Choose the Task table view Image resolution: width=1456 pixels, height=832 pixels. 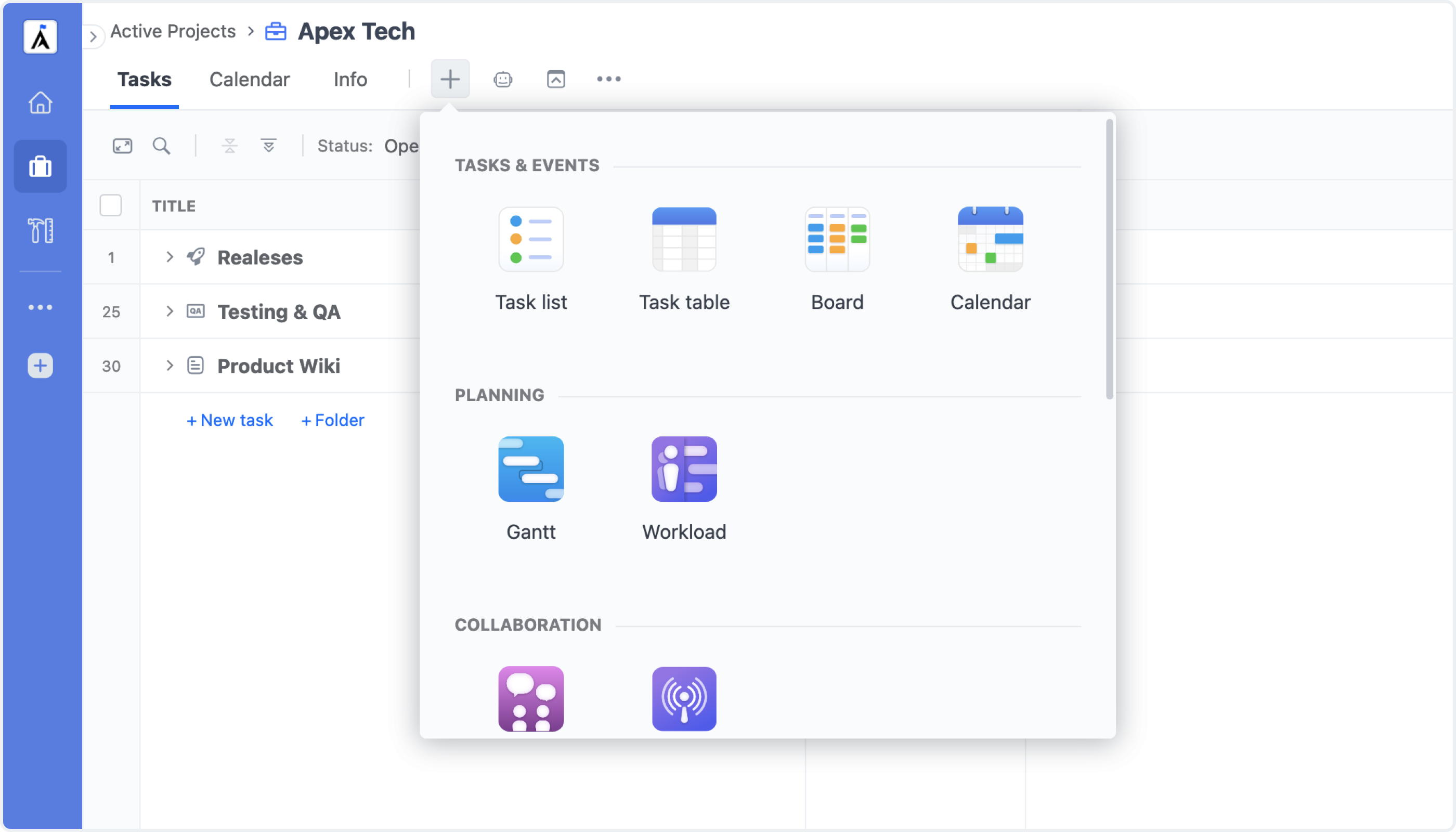684,260
